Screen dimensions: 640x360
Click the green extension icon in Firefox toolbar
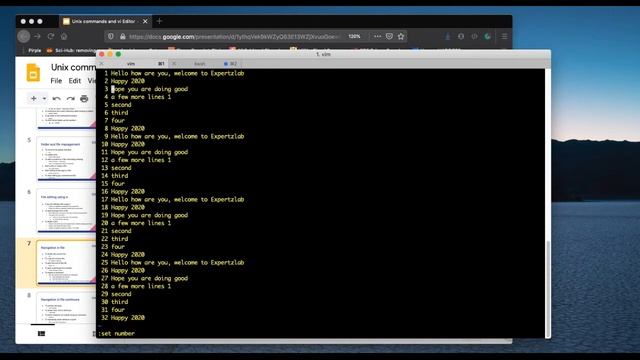(487, 36)
